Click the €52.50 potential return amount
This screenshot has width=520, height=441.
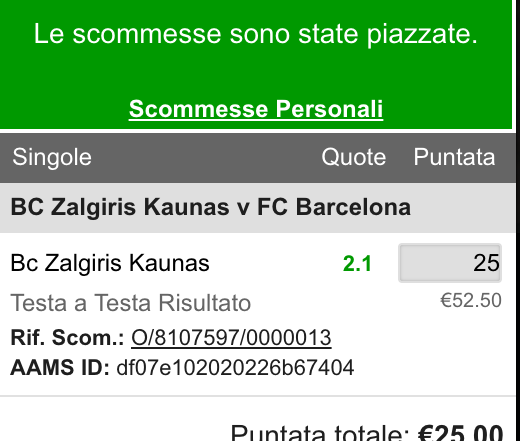471,300
